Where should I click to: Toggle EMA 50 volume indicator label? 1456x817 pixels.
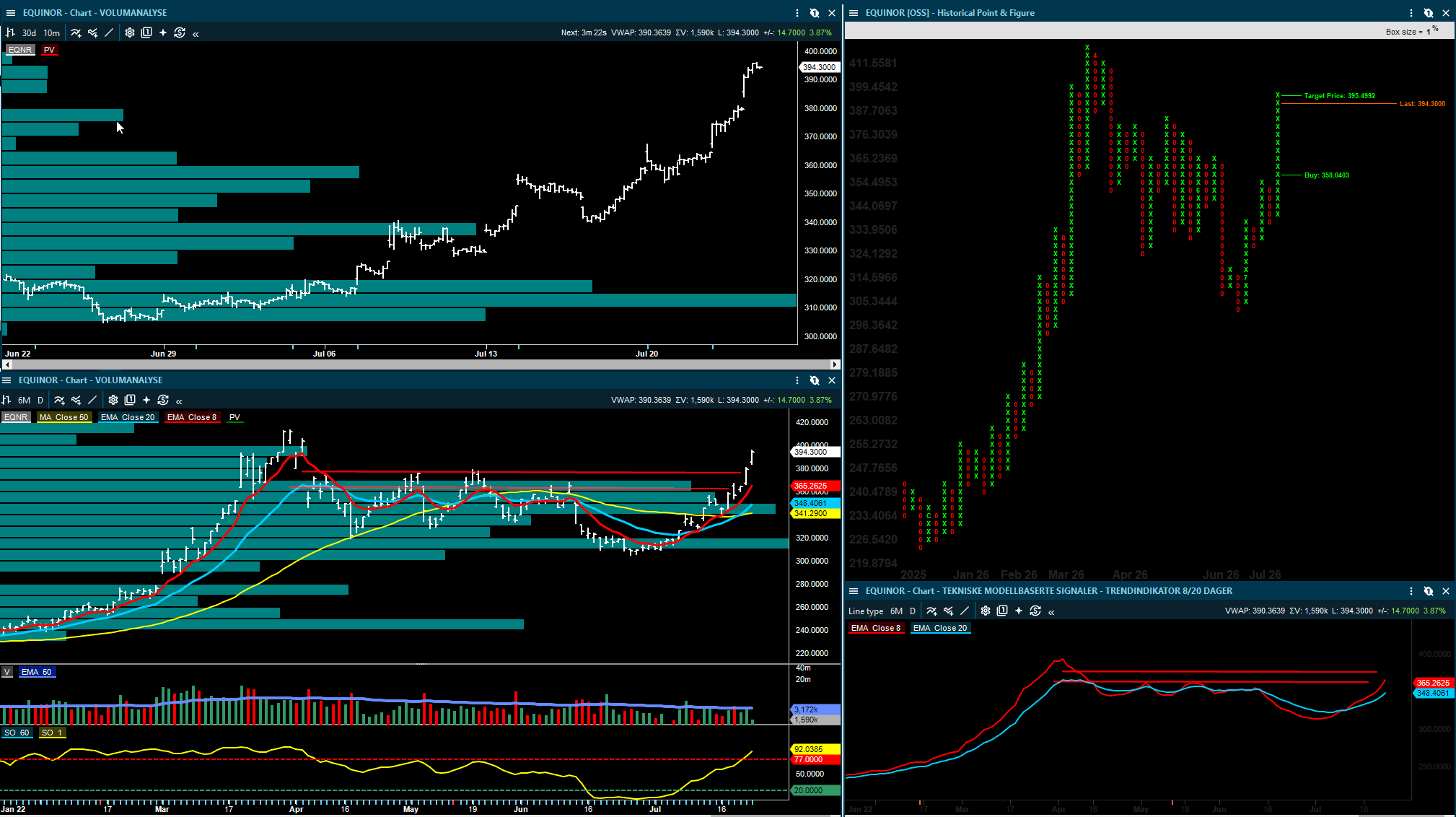[x=37, y=672]
